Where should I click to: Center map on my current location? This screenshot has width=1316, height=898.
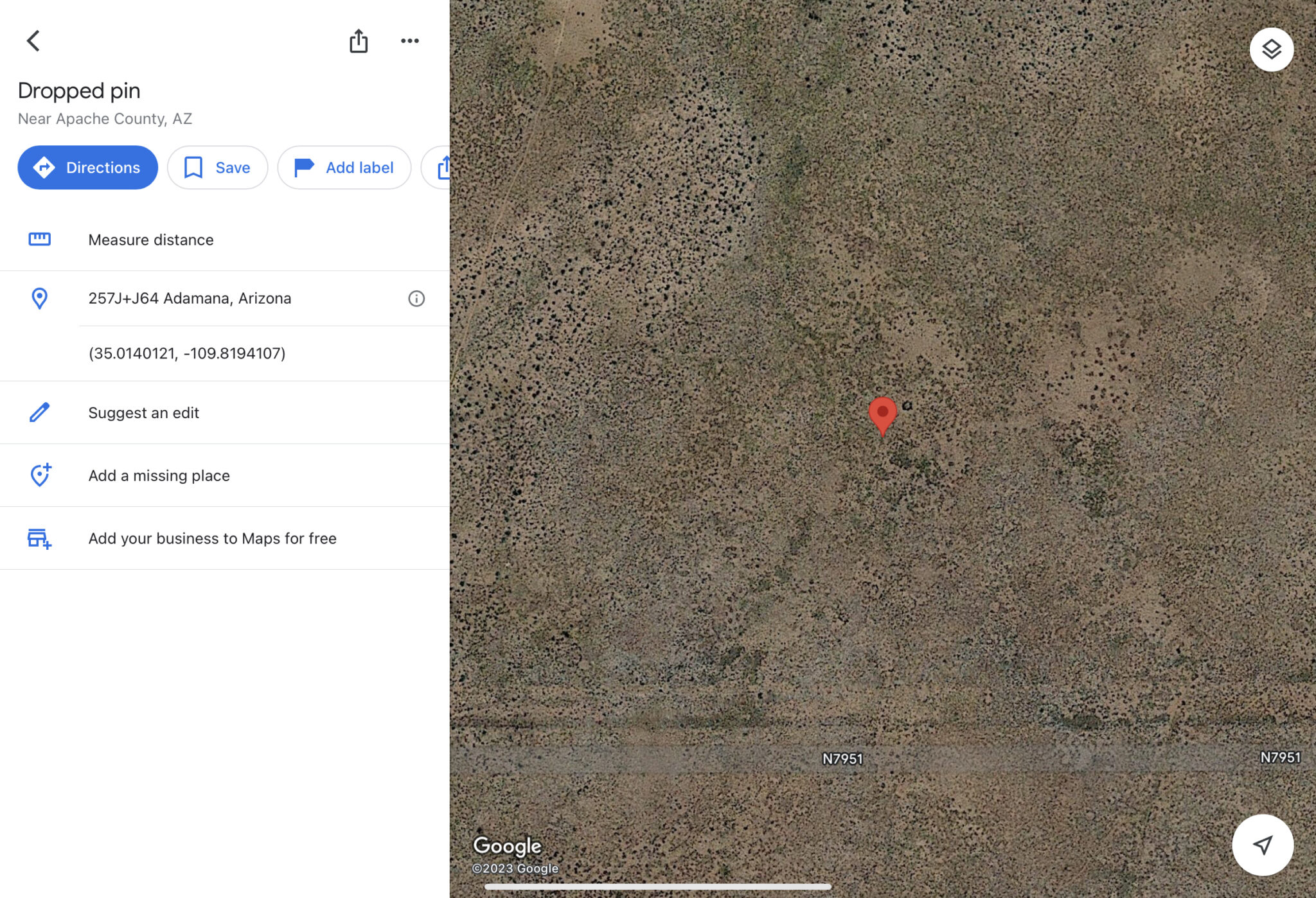tap(1263, 845)
